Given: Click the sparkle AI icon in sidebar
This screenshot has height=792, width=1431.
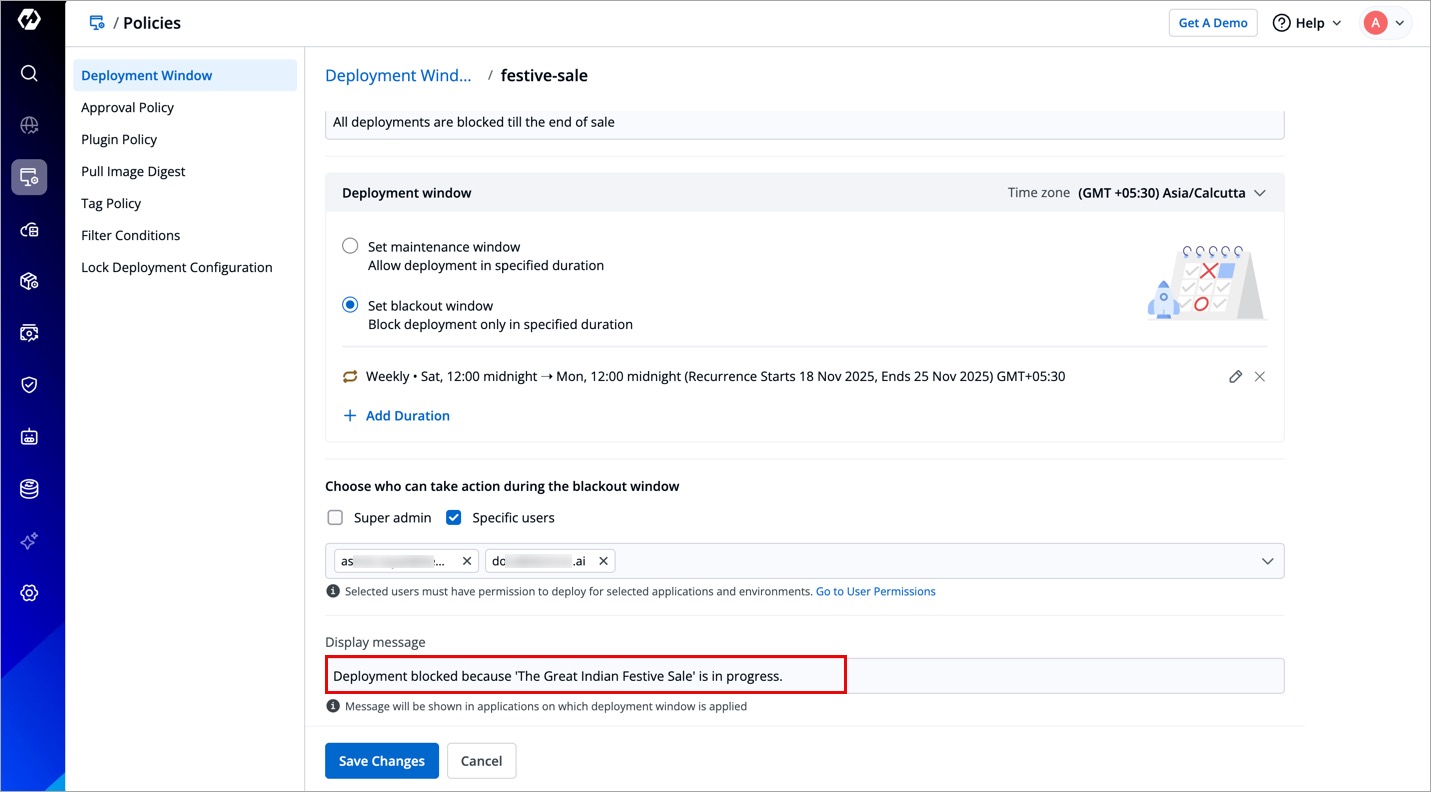Looking at the screenshot, I should [x=29, y=541].
